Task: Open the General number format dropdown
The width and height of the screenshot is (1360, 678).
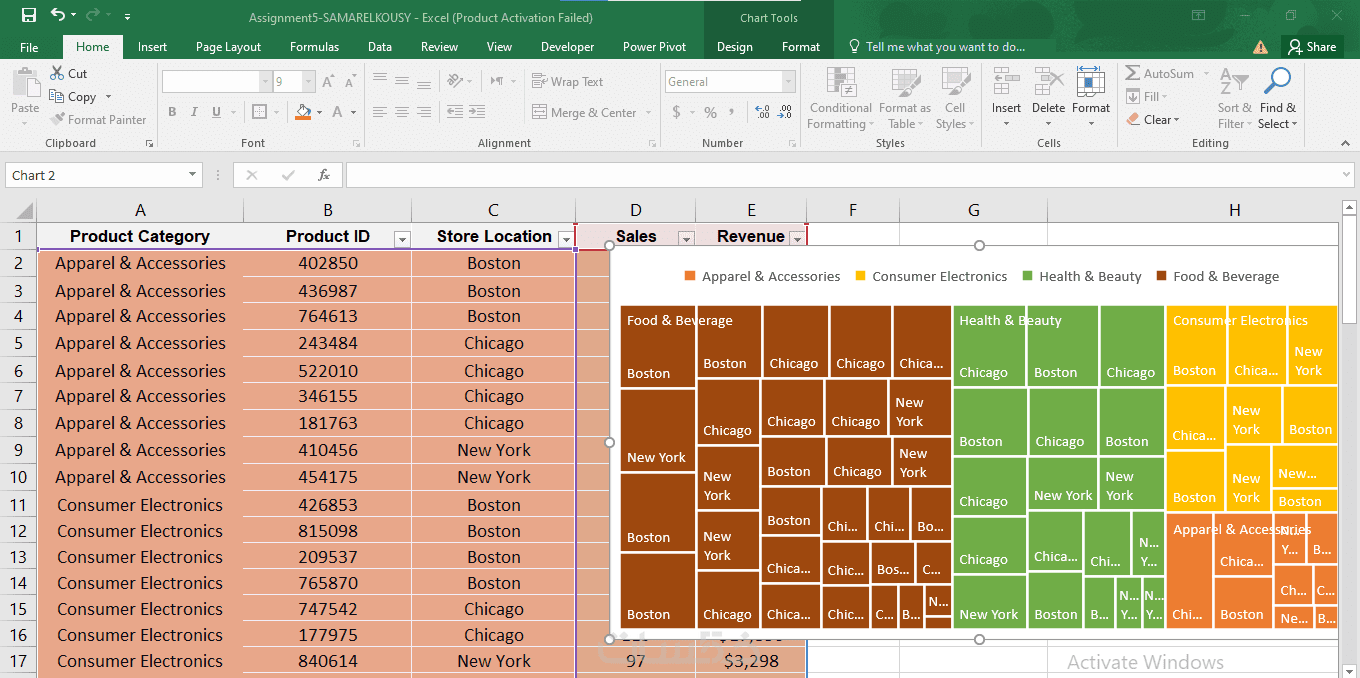Action: click(x=789, y=82)
